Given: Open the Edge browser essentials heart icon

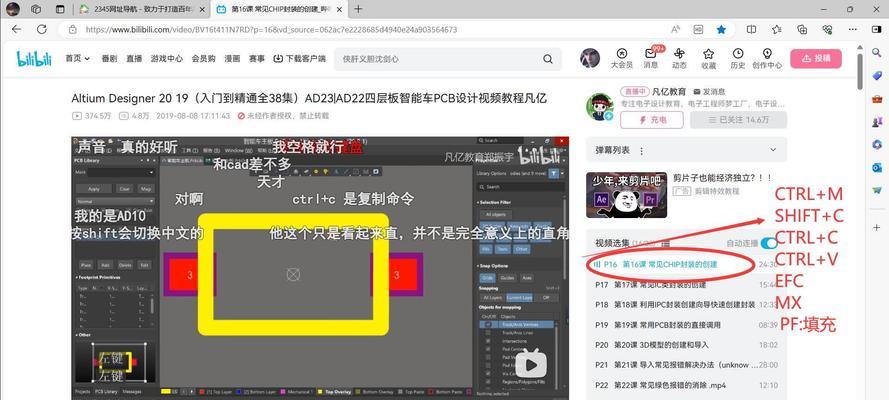Looking at the screenshot, I should (827, 29).
